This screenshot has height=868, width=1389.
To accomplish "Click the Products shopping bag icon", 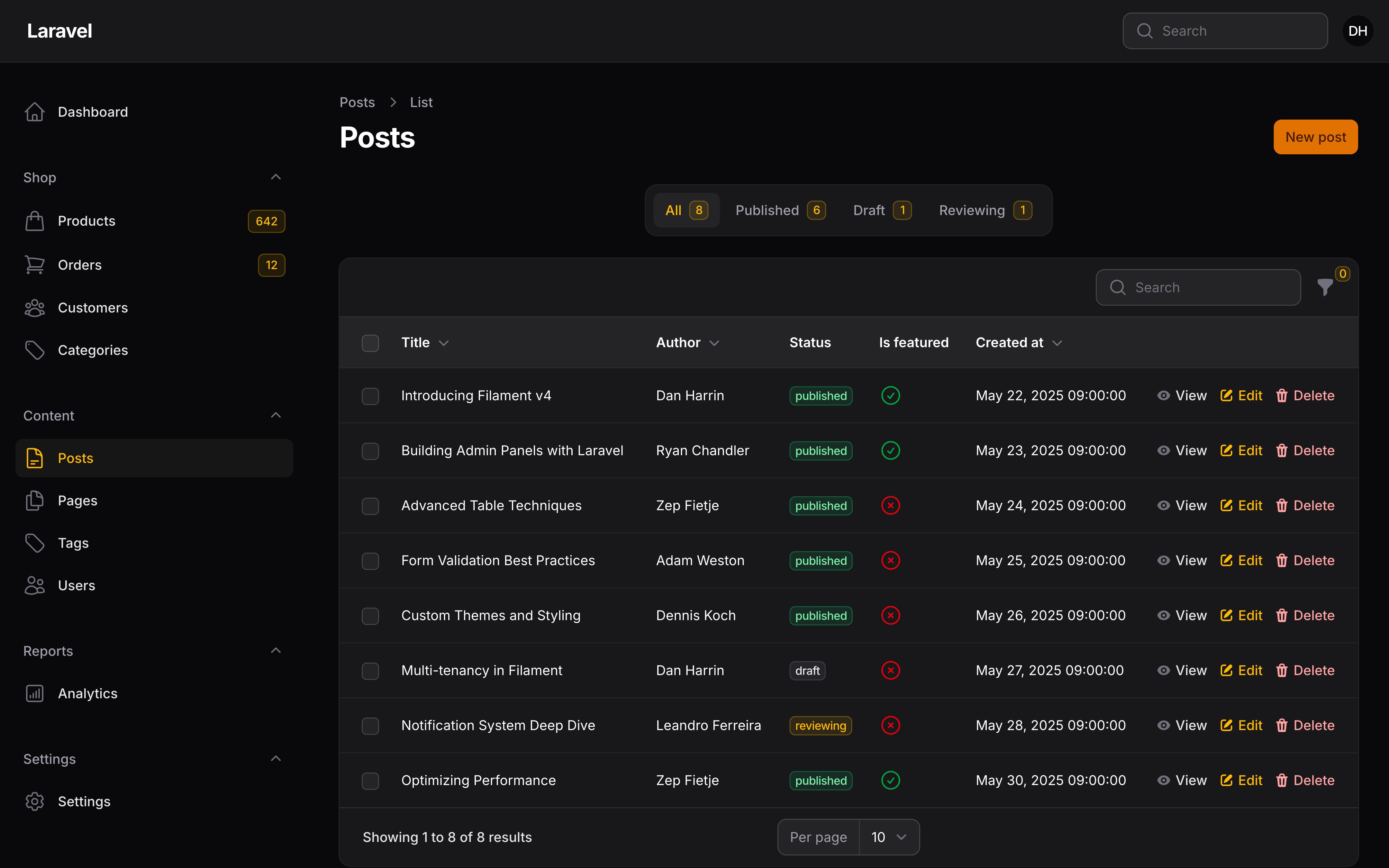I will coord(34,221).
